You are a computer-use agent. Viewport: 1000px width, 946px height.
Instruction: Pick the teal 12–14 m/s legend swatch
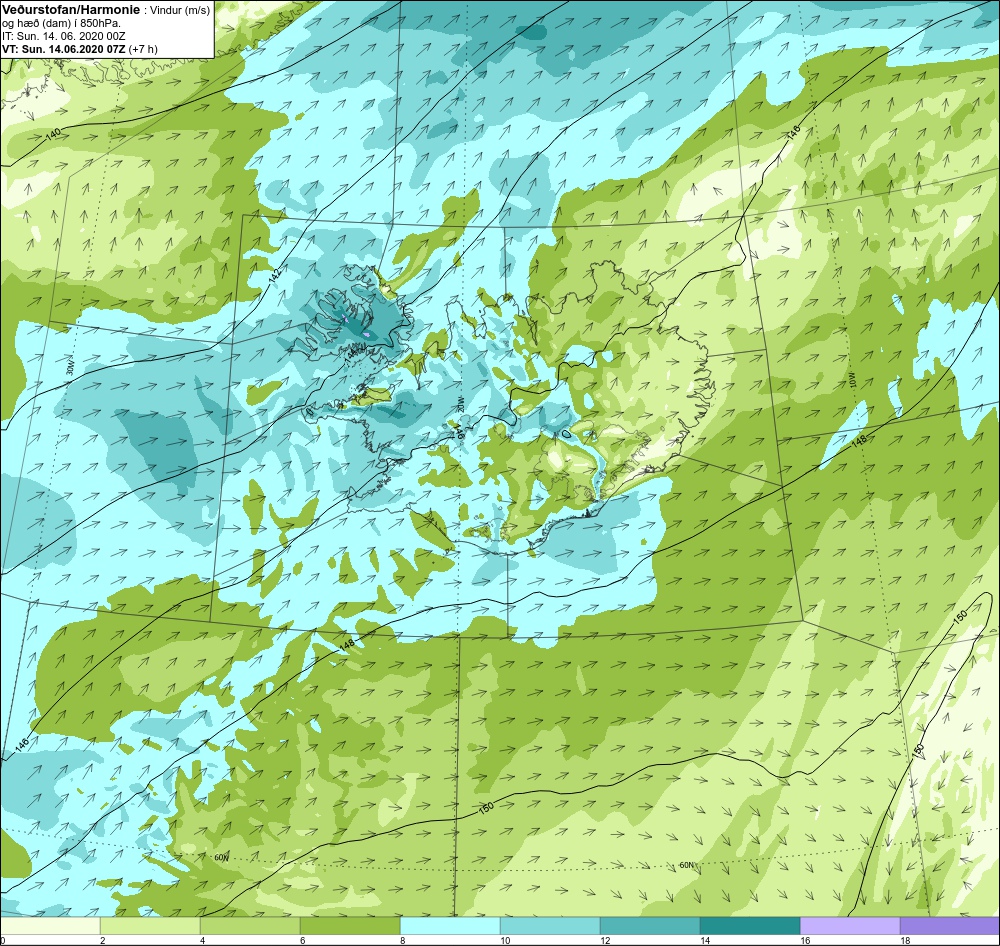tap(650, 926)
